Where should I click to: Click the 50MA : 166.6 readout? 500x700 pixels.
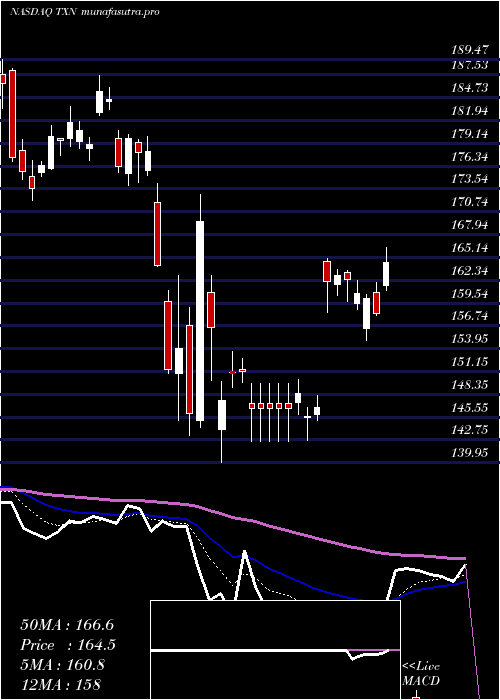(67, 625)
